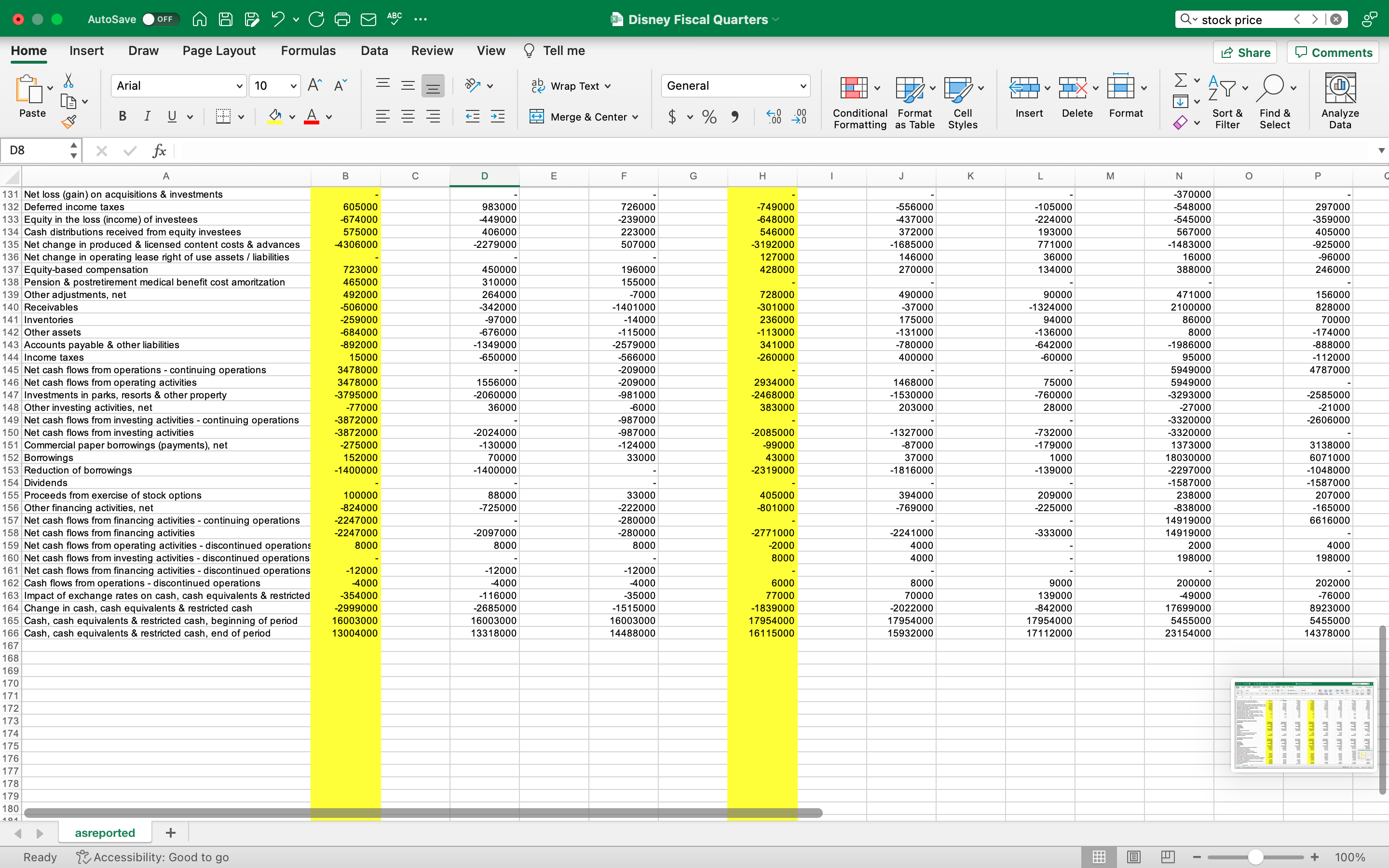
Task: Switch to the Formulas ribbon tab
Action: click(x=308, y=51)
